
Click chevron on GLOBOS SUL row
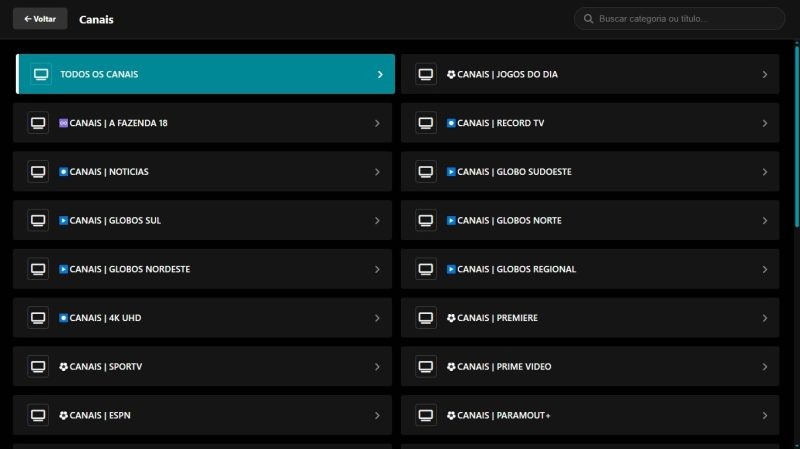377,221
